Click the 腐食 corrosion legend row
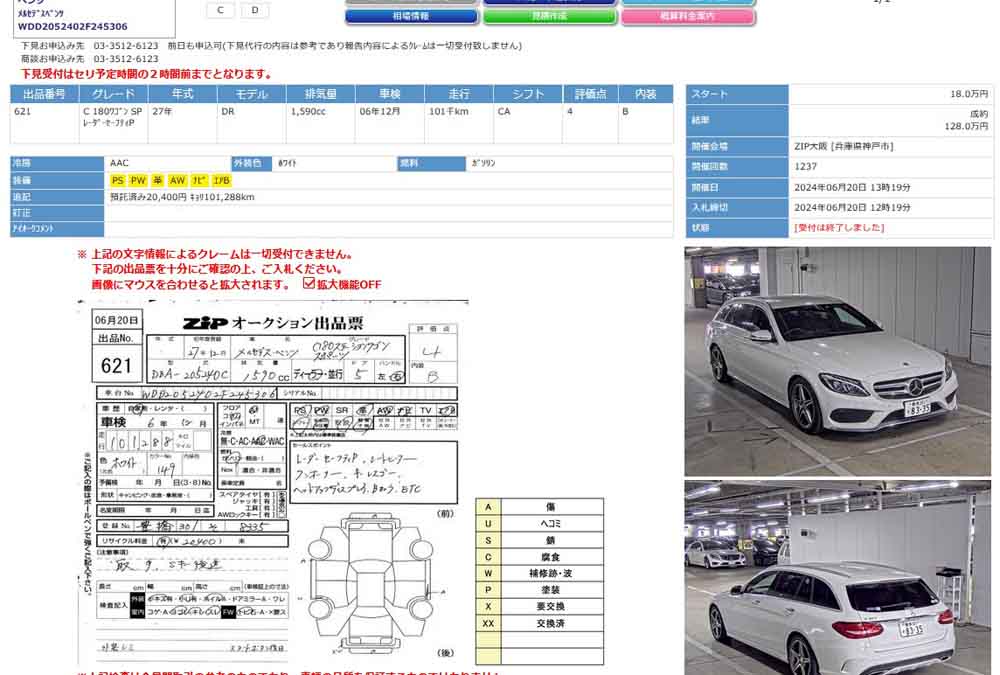The width and height of the screenshot is (1000, 675). pyautogui.click(x=540, y=557)
